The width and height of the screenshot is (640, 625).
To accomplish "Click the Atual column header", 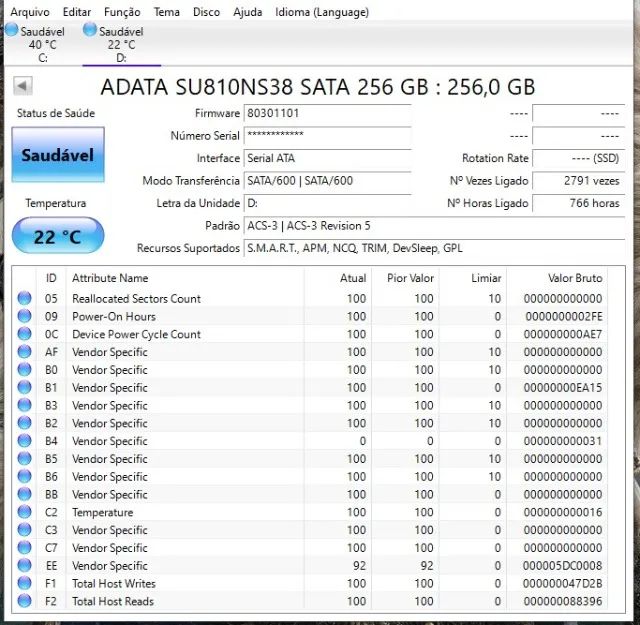I will [x=338, y=278].
